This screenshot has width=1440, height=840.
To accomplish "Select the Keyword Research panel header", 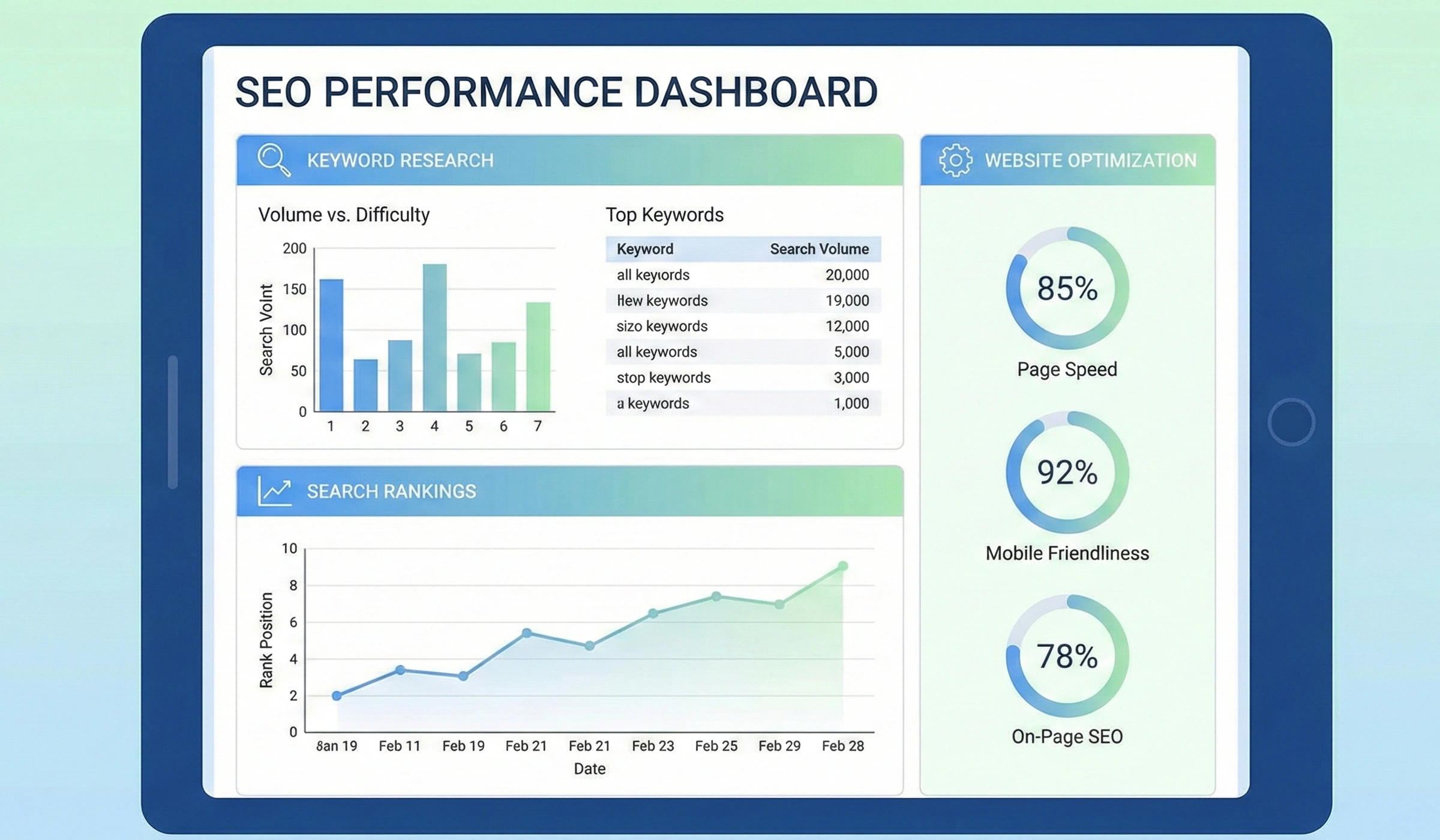I will tap(400, 160).
